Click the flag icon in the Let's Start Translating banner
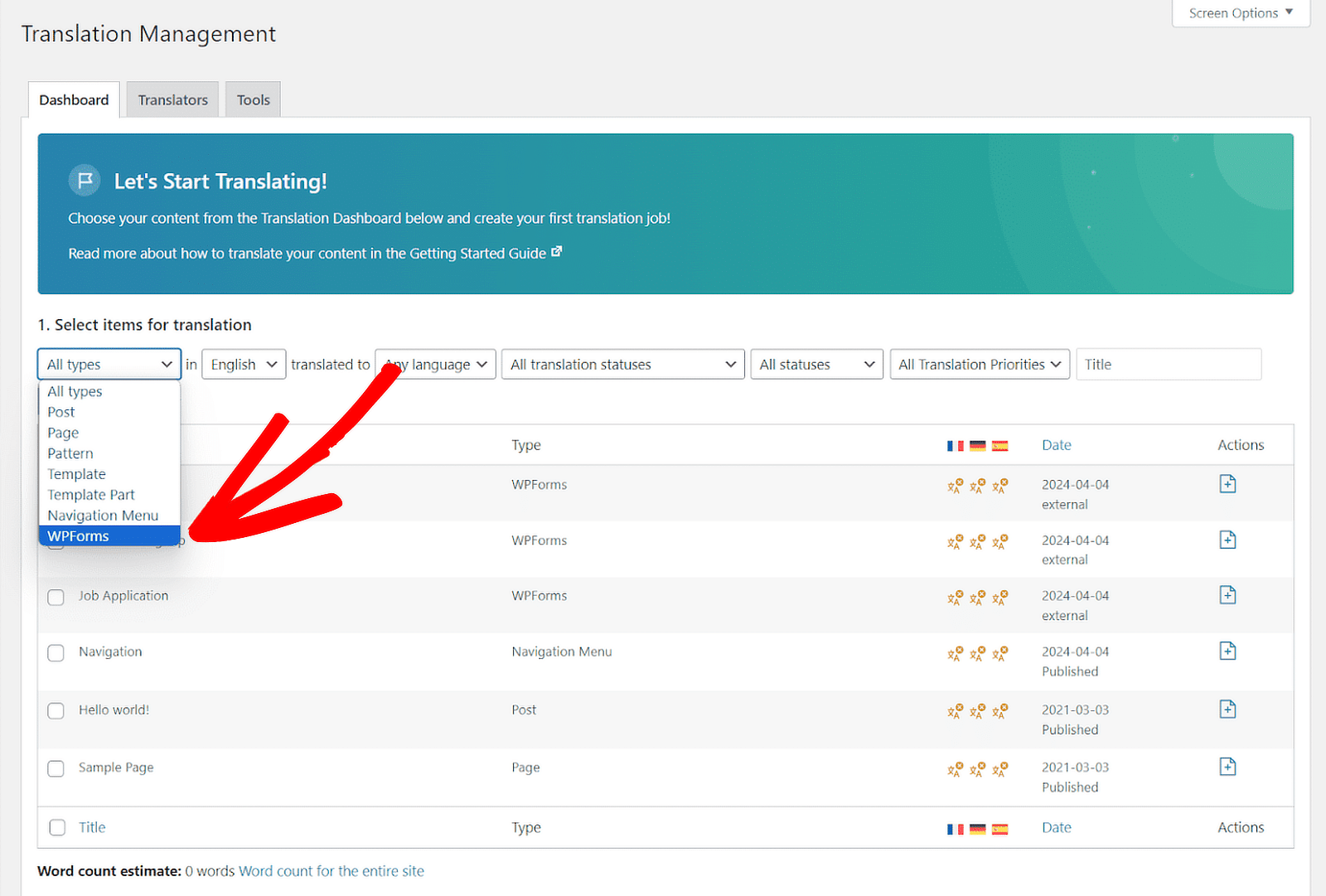This screenshot has width=1326, height=896. [x=84, y=180]
